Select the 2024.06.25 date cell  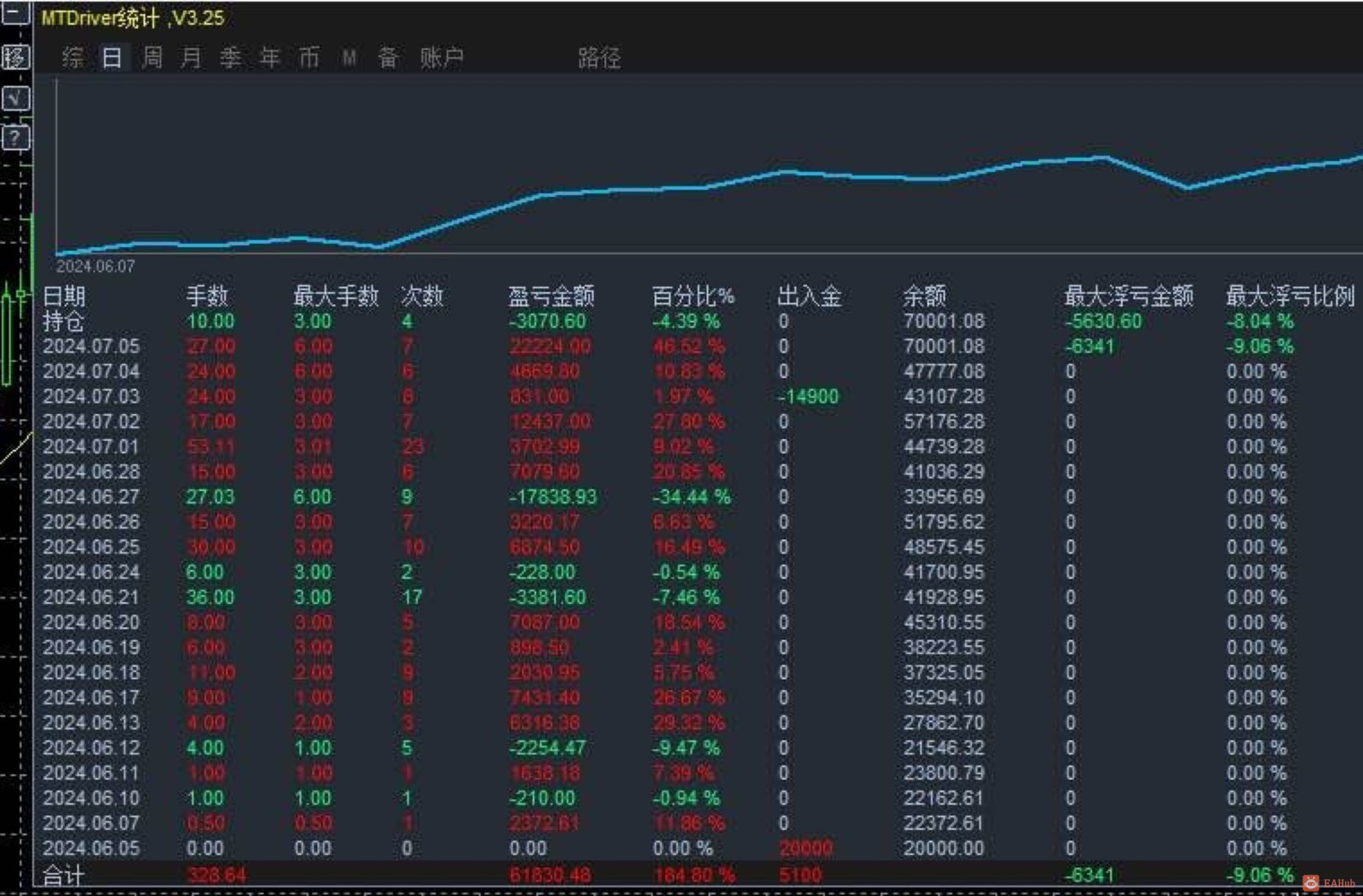pos(91,547)
